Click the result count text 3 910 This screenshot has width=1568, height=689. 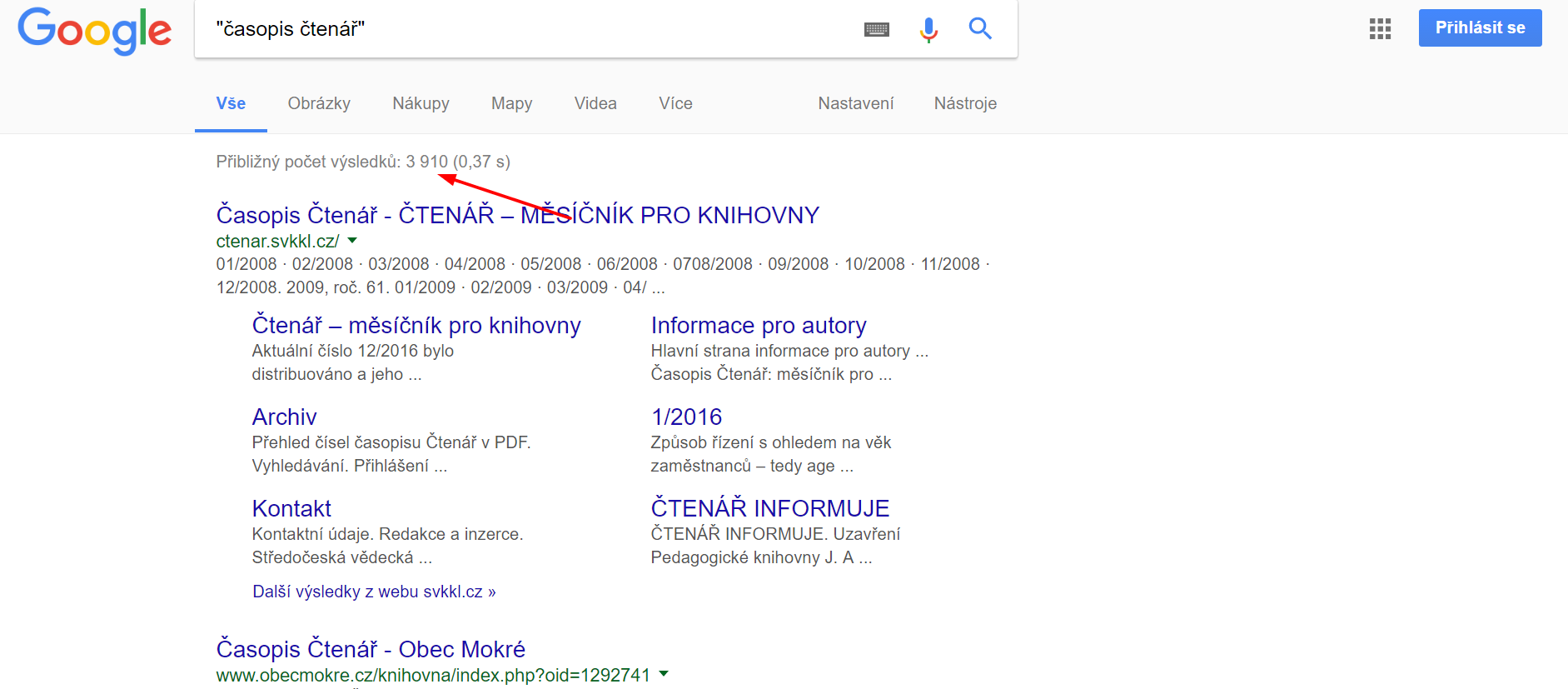(426, 162)
